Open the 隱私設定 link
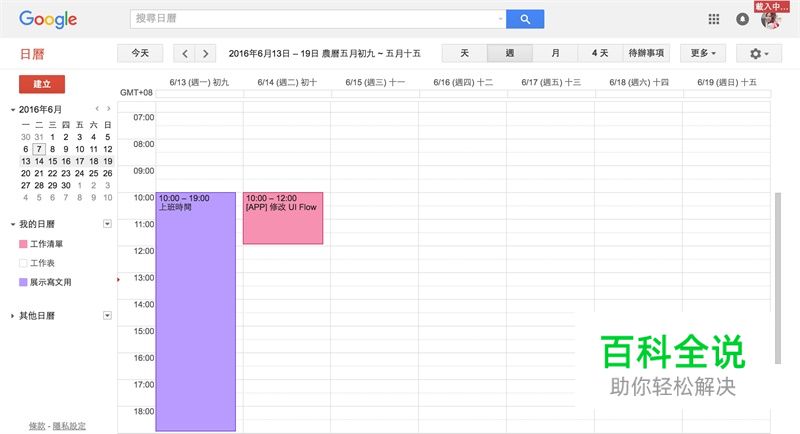Screen dimensions: 800x434 pos(69,426)
